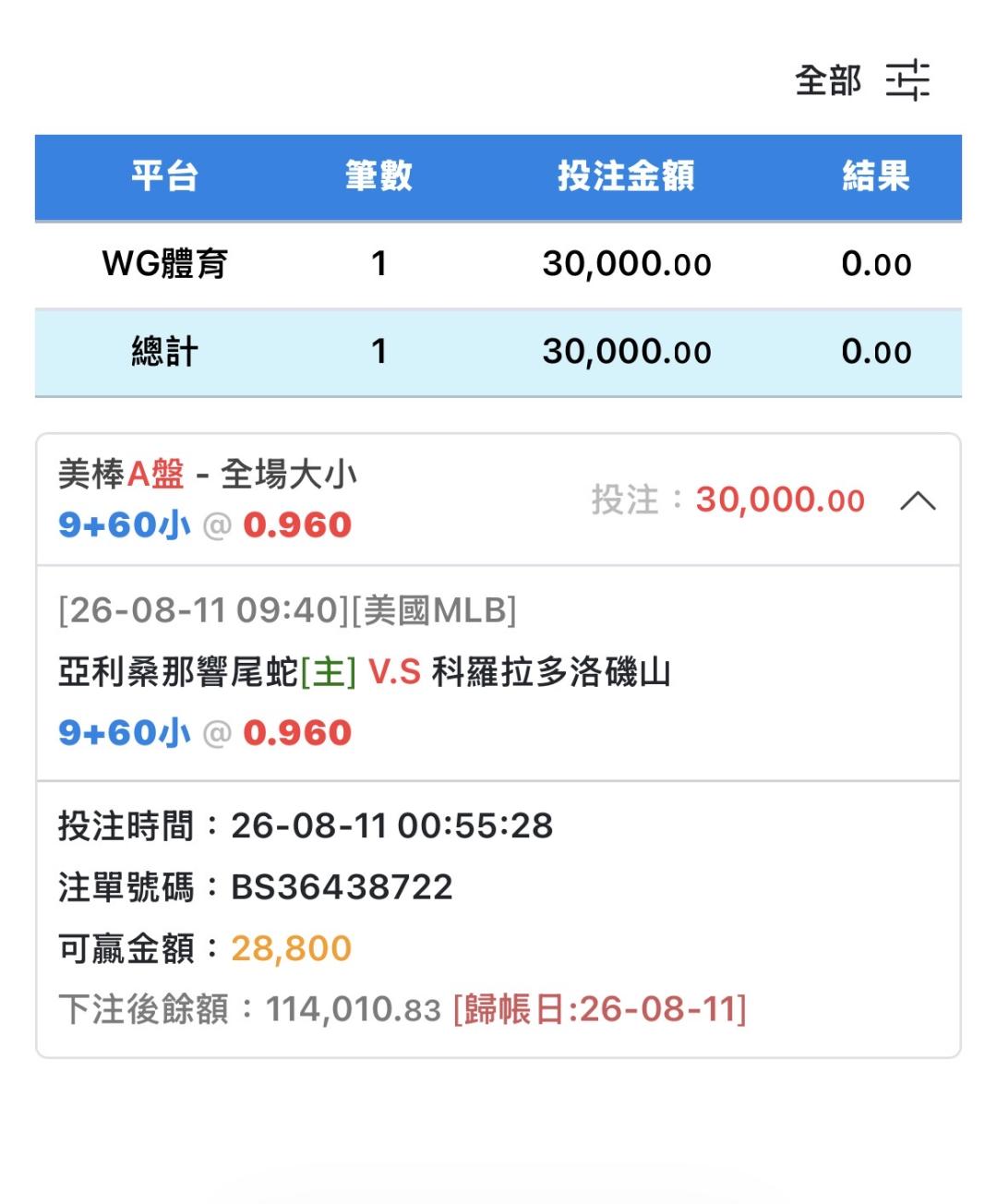Tap the 亞利桑那響尾蛇 V.S 科羅拉多洛磯山 matchup
This screenshot has width=997, height=1204.
point(364,672)
